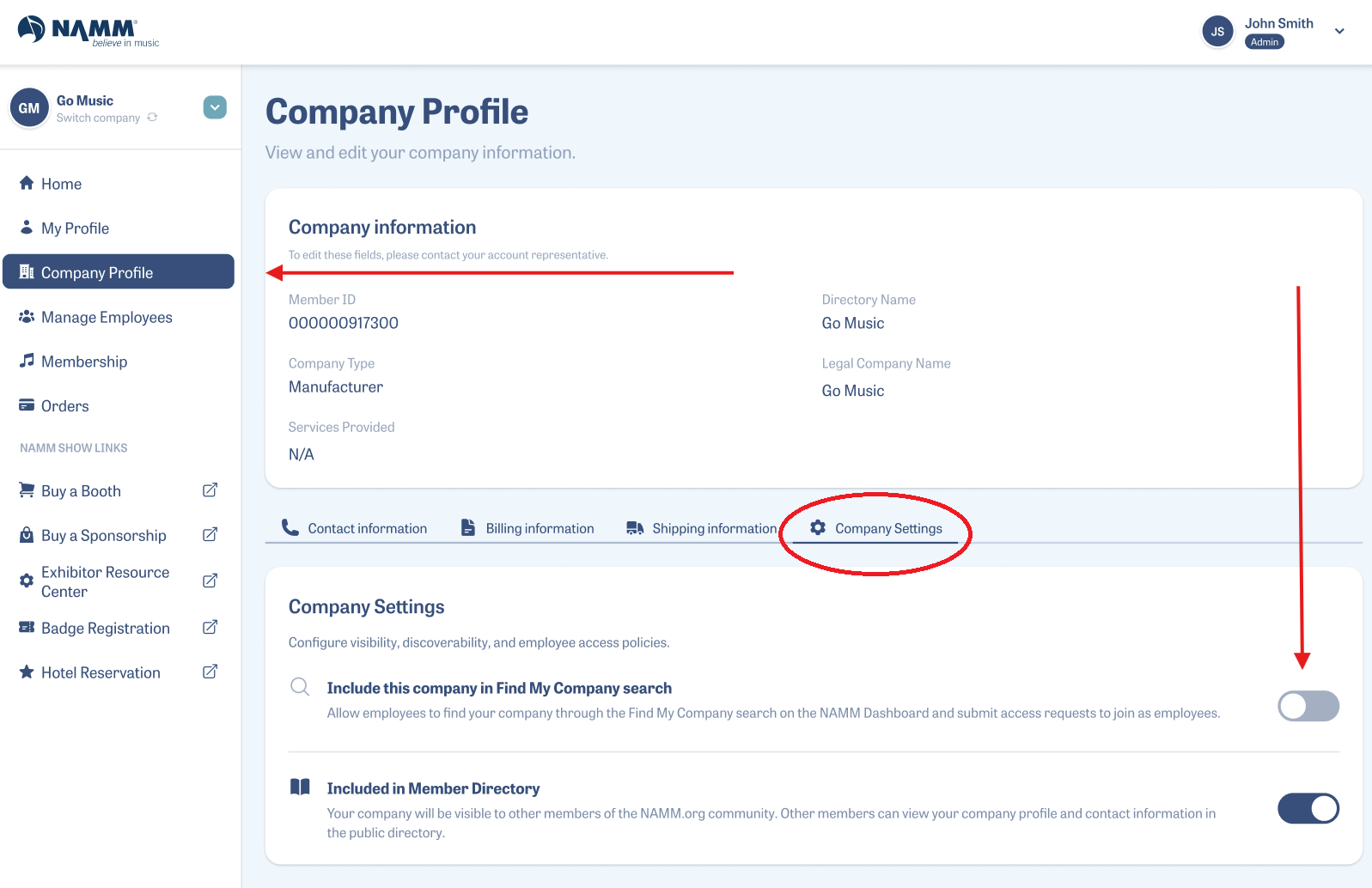Screen dimensions: 1372x888
Task: Click the Member ID value 000000917300
Action: (344, 323)
